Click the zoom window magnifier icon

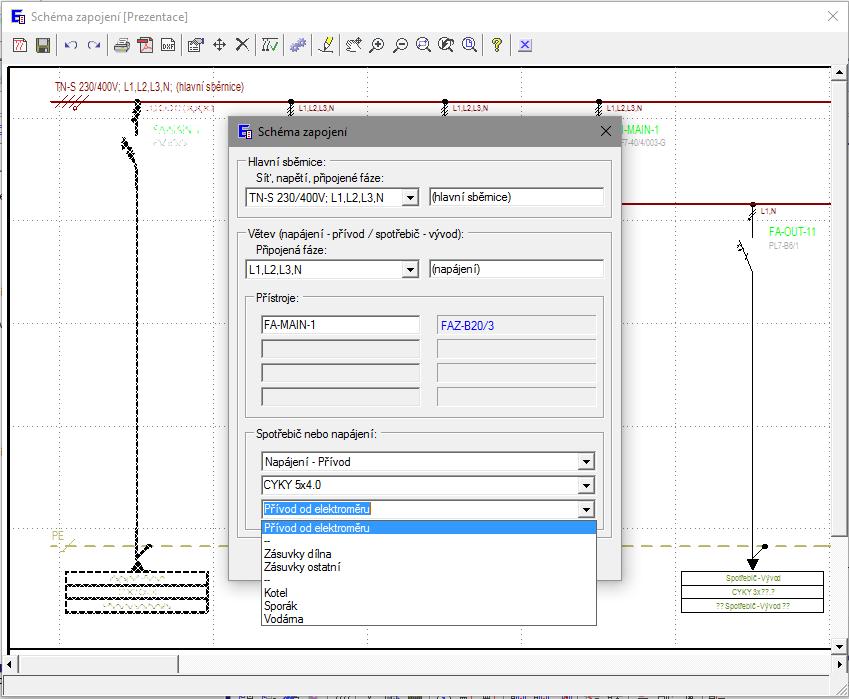pyautogui.click(x=423, y=45)
